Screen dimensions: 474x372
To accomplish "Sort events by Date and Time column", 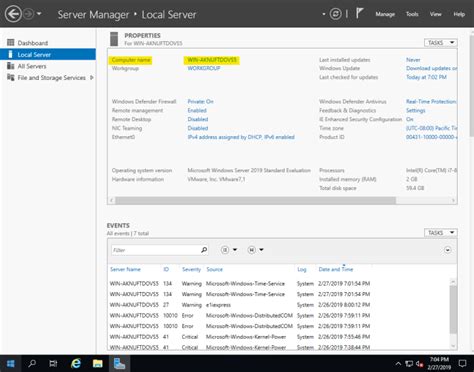I will click(x=336, y=269).
